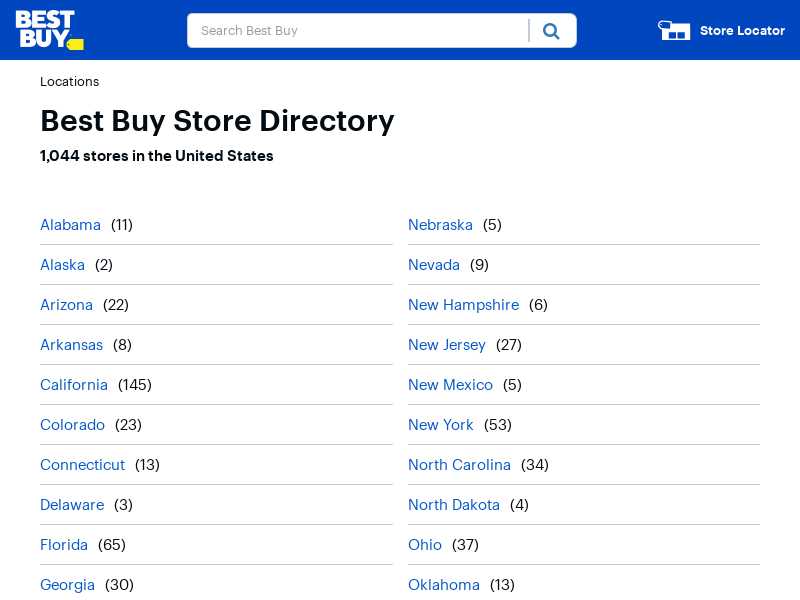Choose the Colorado link
Viewport: 800px width, 600px height.
[x=72, y=425]
